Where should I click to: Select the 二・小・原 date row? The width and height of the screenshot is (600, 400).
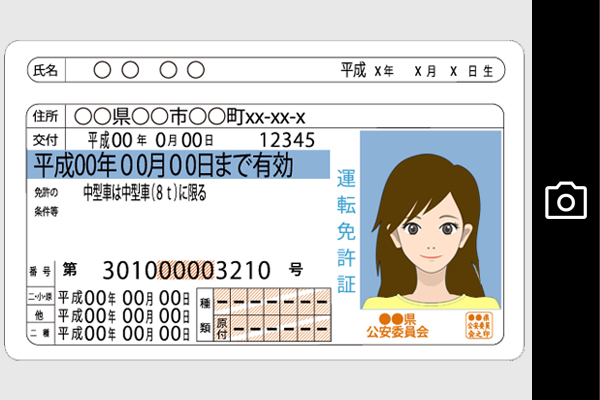click(124, 297)
